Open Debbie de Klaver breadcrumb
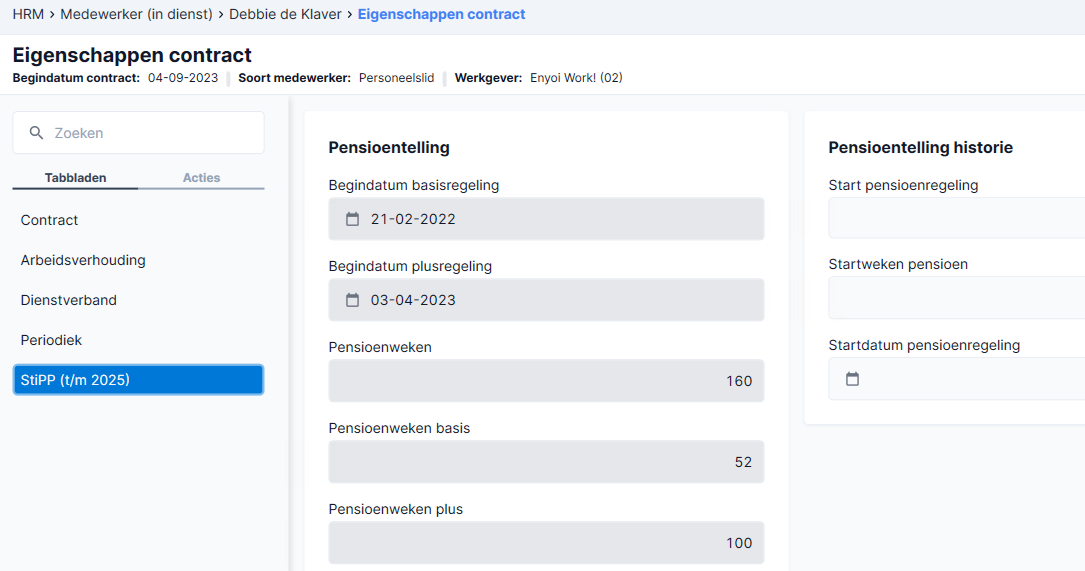 coord(285,15)
